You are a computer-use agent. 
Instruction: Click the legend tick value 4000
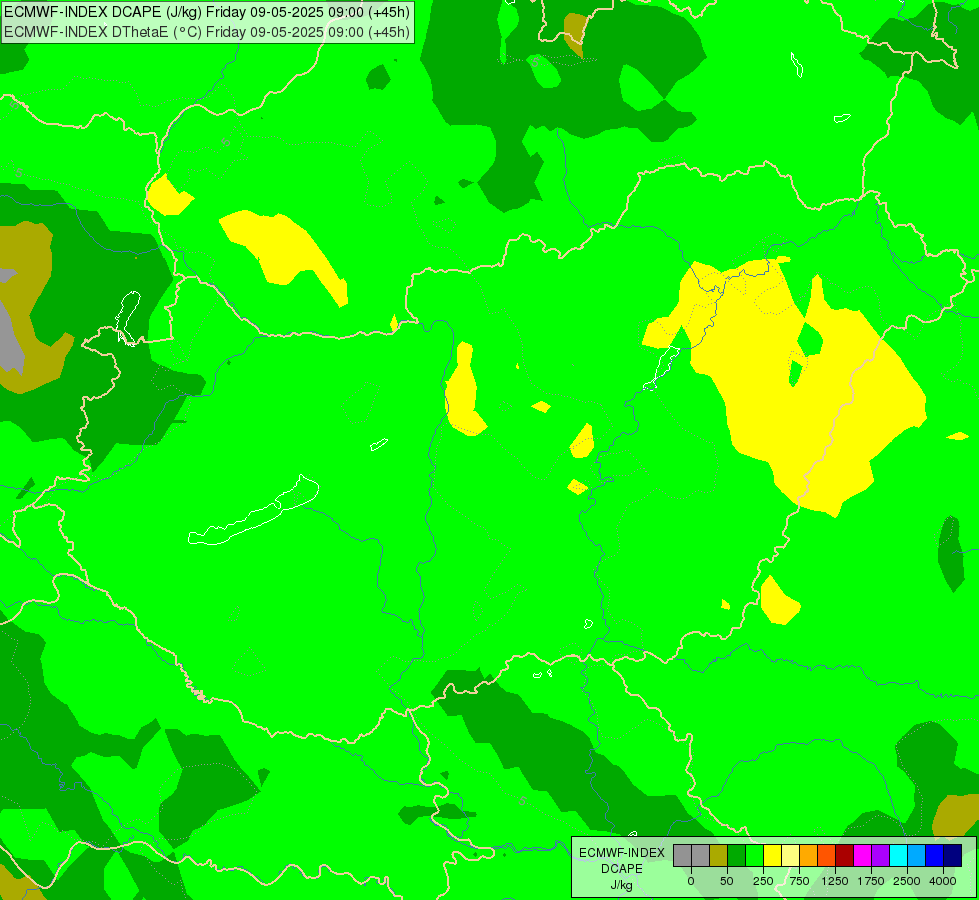943,881
